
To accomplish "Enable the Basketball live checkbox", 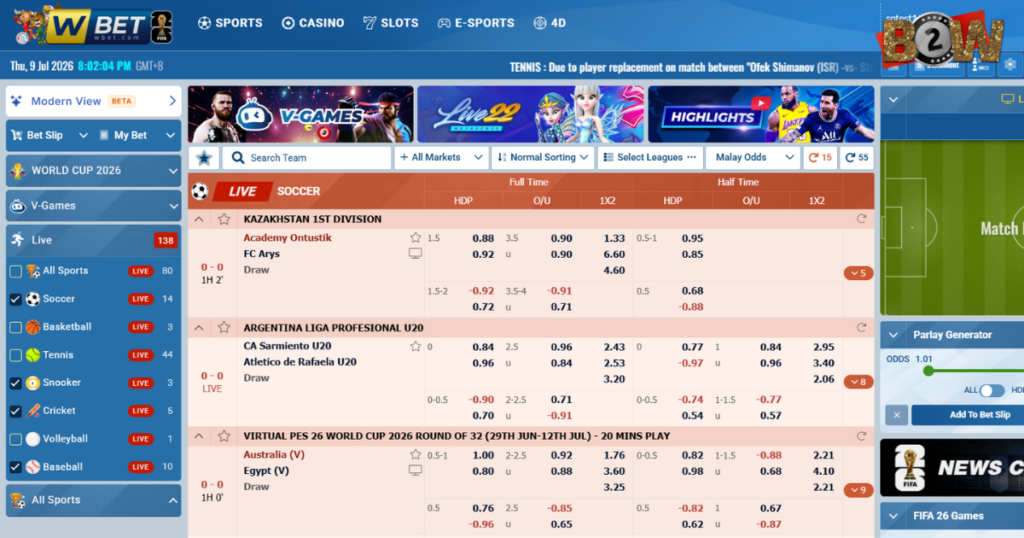I will (x=16, y=327).
